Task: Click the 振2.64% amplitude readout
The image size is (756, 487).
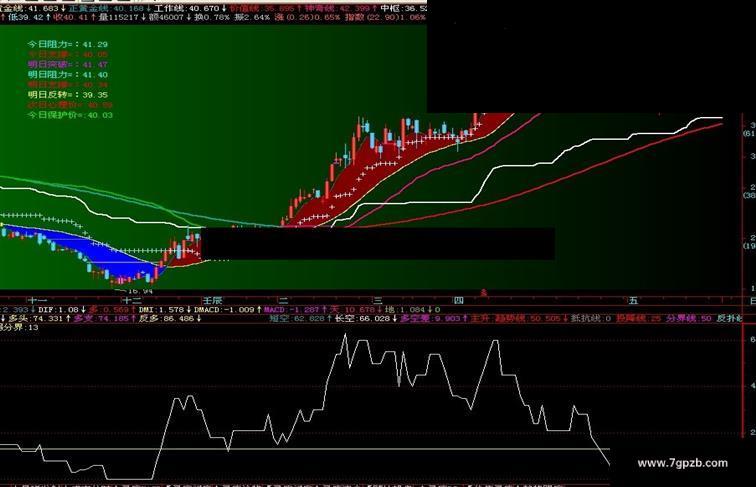Action: click(252, 17)
